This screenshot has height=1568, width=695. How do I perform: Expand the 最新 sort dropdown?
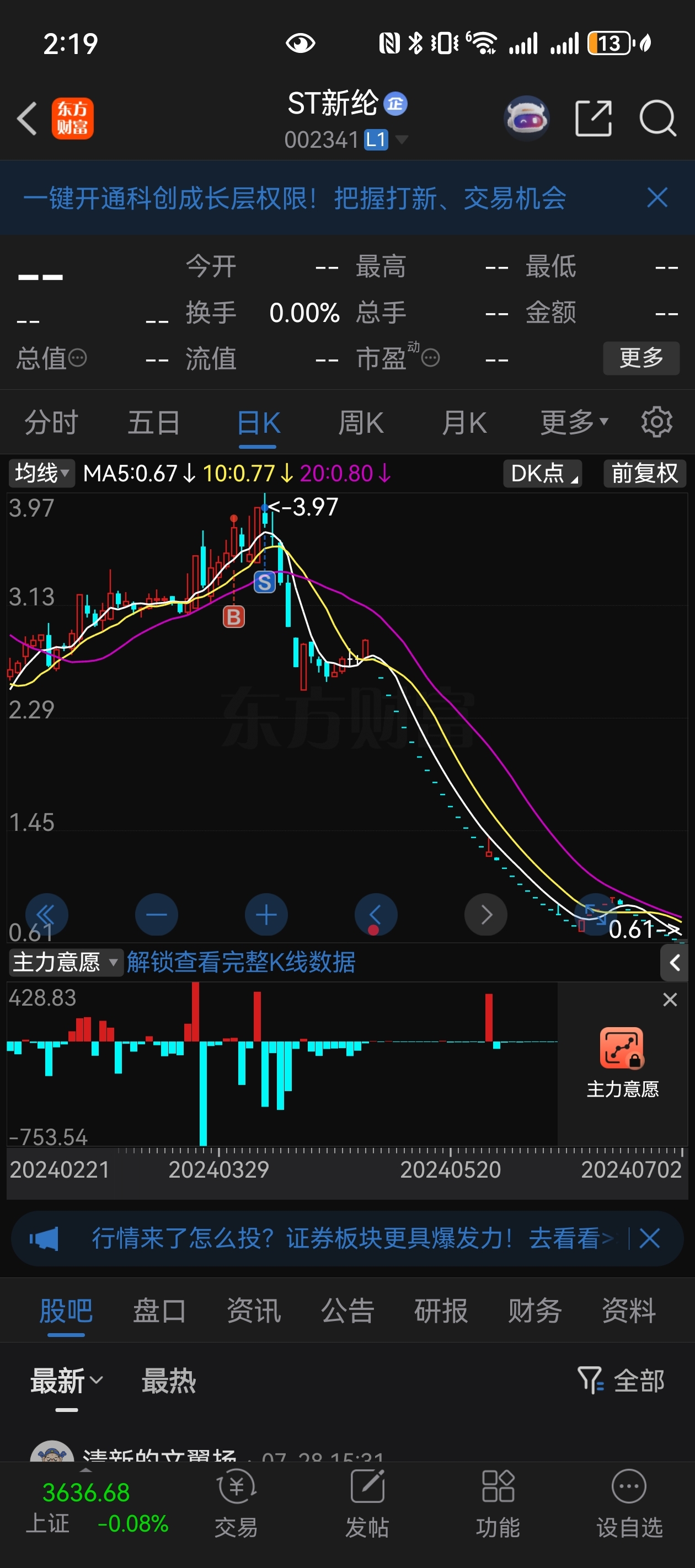(67, 1381)
